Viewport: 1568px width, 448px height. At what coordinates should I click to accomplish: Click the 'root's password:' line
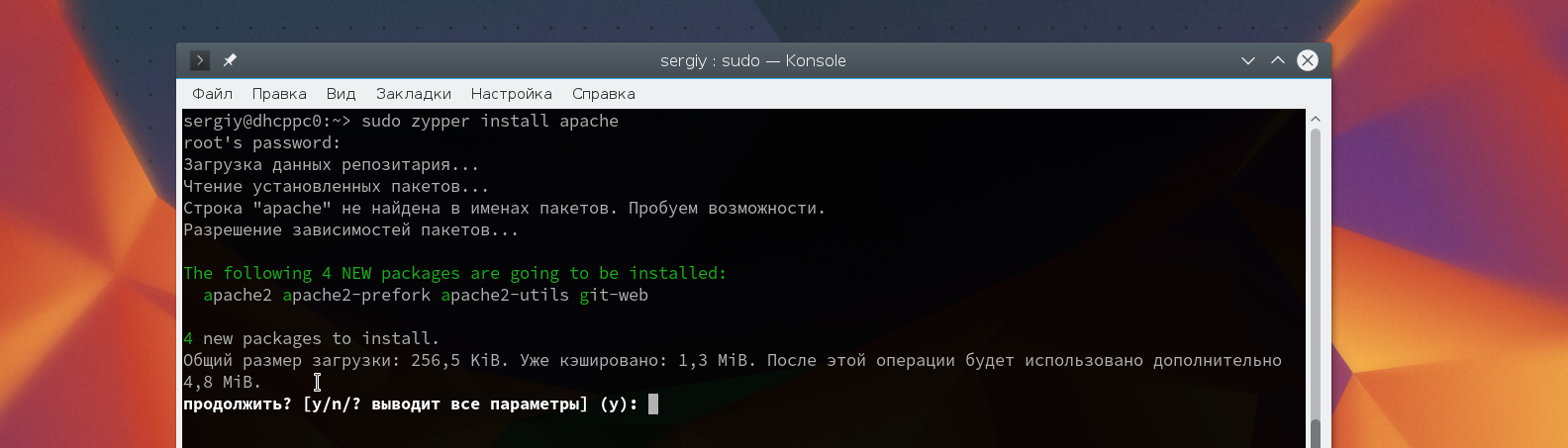coord(261,142)
